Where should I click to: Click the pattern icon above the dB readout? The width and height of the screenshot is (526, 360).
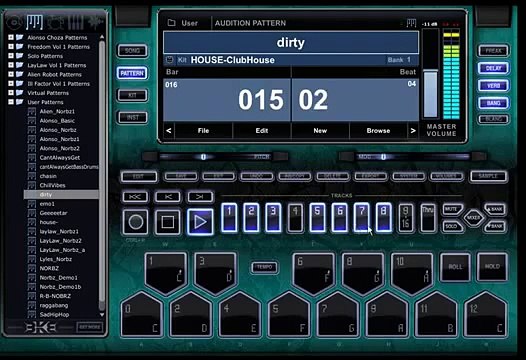coord(411,23)
